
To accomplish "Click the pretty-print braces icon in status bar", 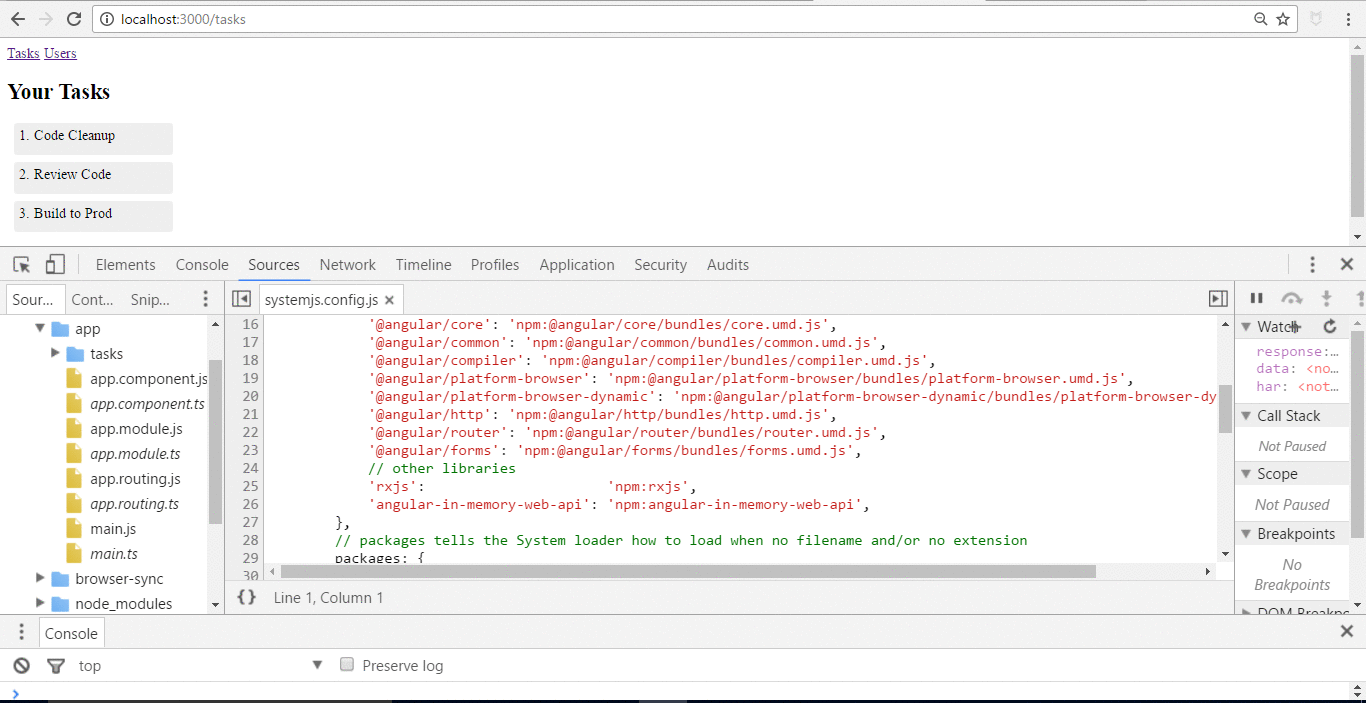I will pos(247,597).
